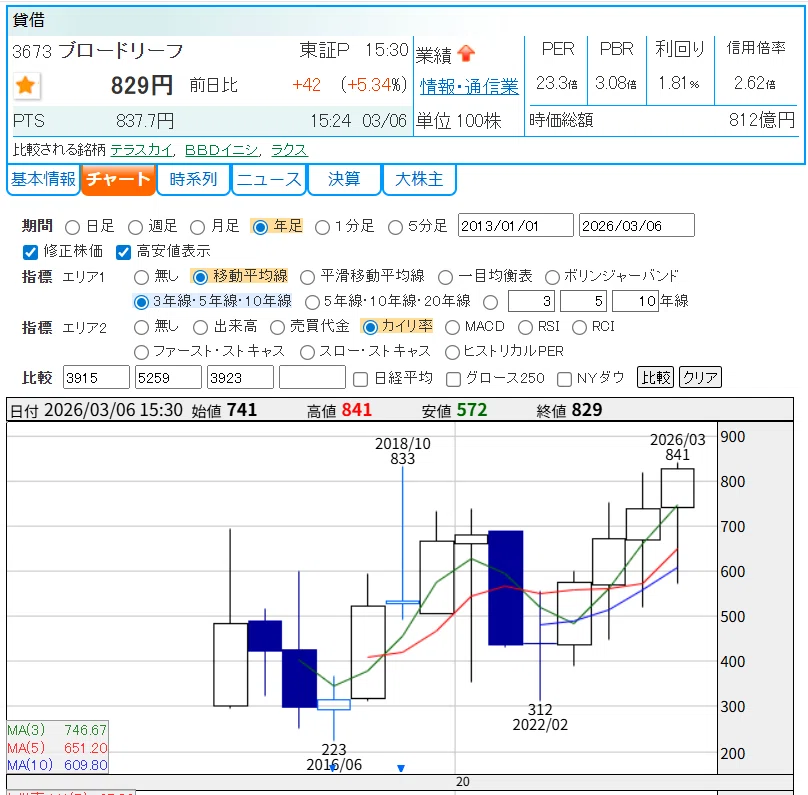Select the 月足 period radio button
The image size is (808, 795).
(197, 227)
